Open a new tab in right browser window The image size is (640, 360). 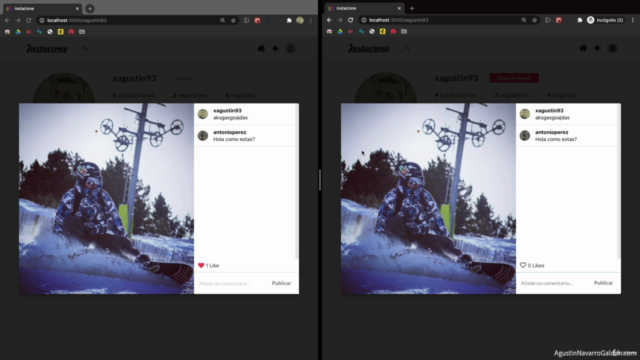tap(412, 8)
